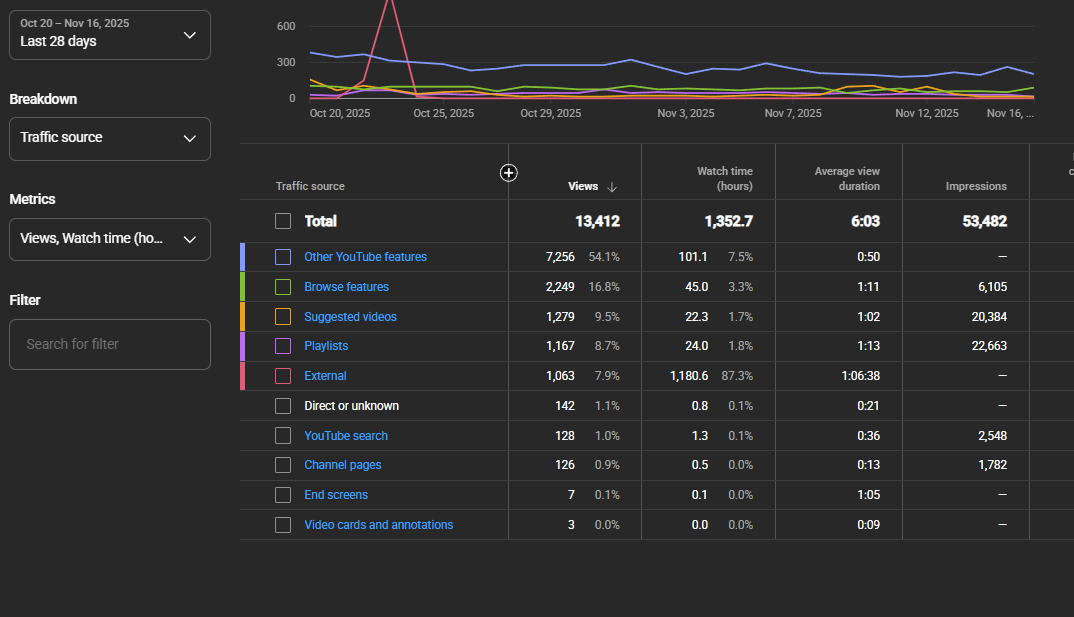Open the External traffic source link
The width and height of the screenshot is (1074, 617).
click(325, 376)
